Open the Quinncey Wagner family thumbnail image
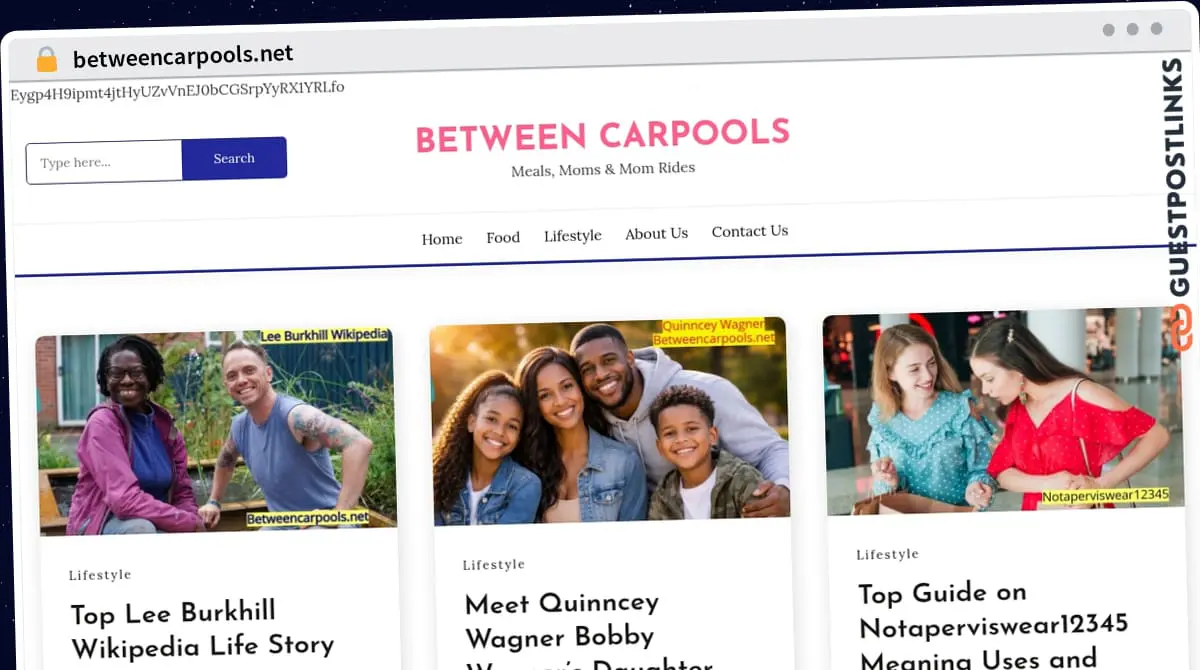 pos(609,421)
